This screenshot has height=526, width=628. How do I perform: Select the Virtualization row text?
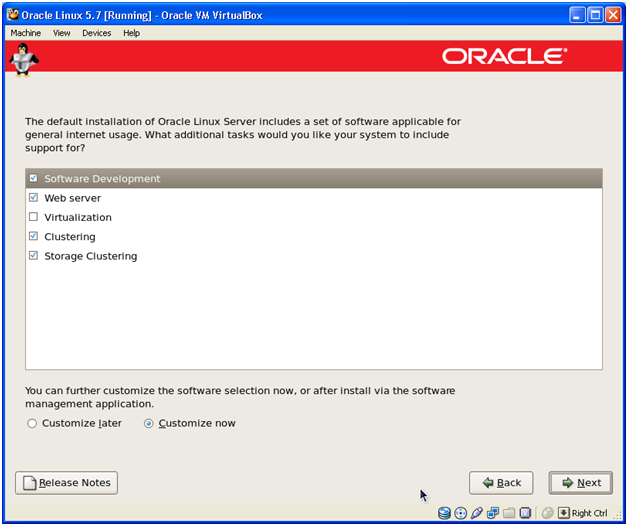click(78, 217)
